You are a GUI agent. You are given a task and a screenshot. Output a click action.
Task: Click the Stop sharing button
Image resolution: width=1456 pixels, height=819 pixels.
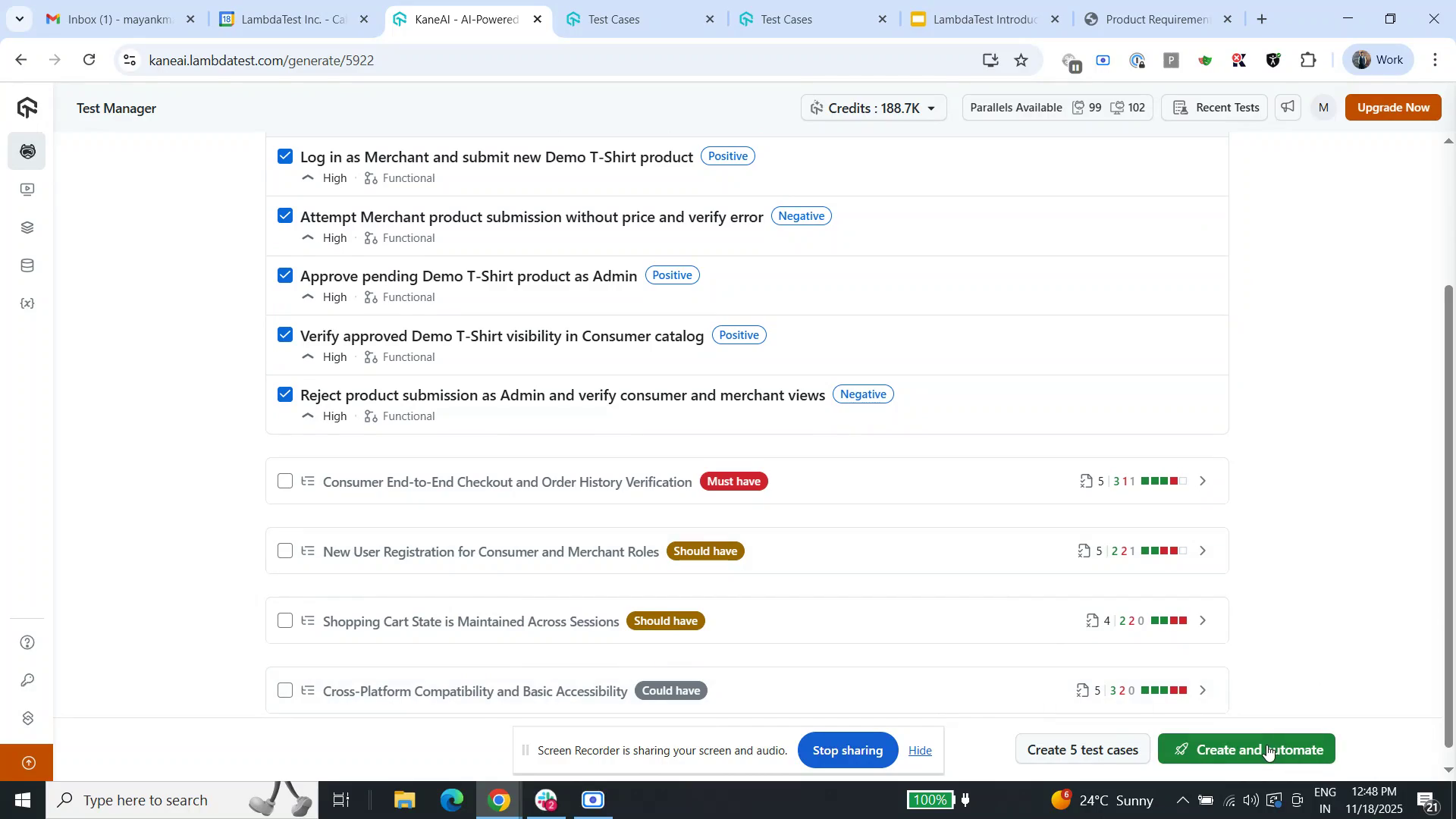tap(847, 750)
